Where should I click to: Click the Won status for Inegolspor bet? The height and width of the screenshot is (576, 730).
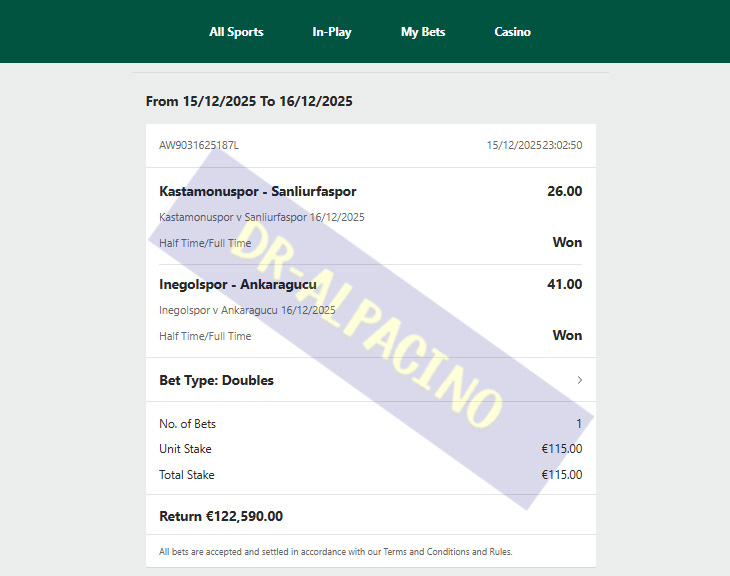(567, 336)
